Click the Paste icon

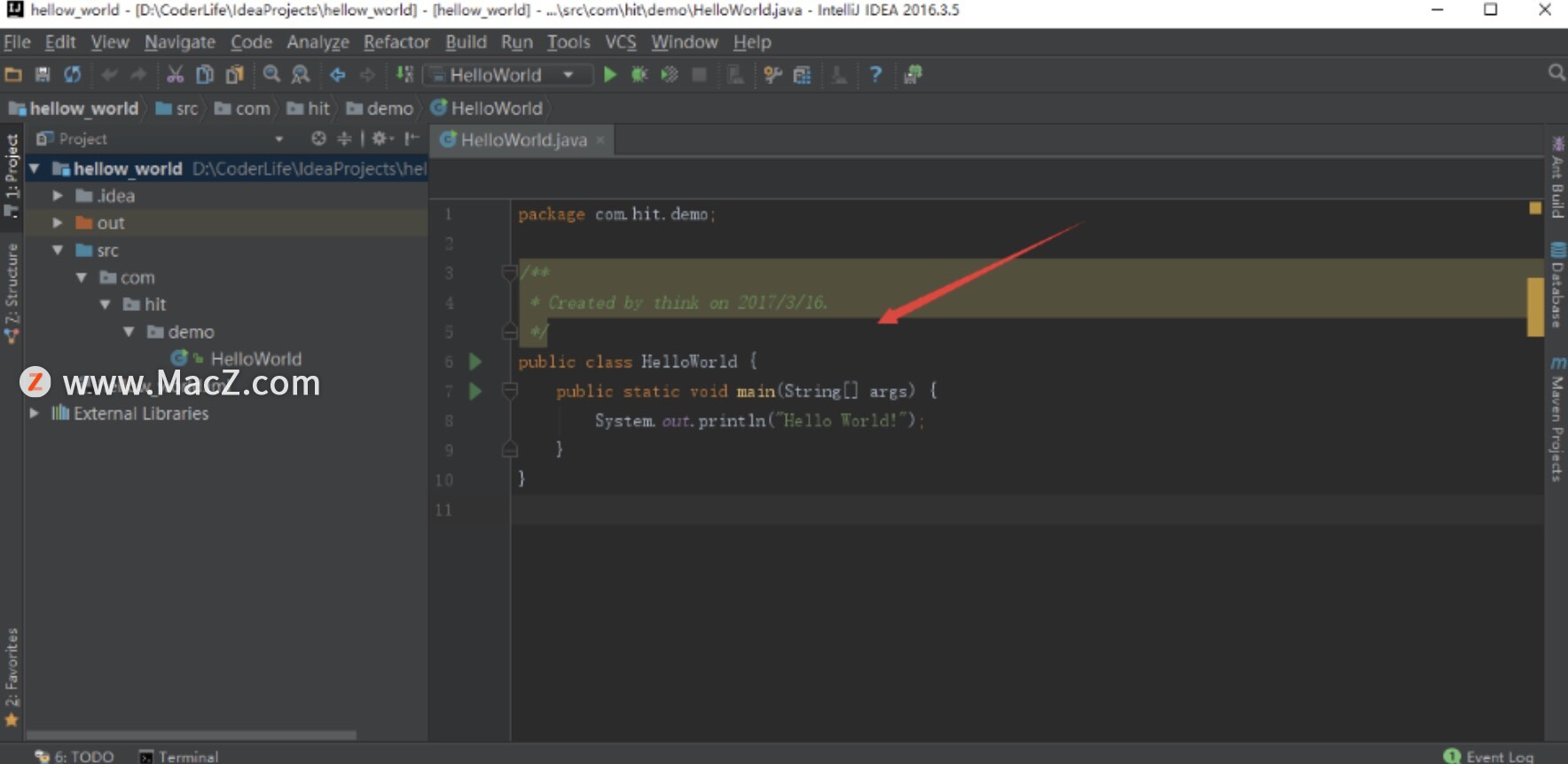(x=234, y=74)
